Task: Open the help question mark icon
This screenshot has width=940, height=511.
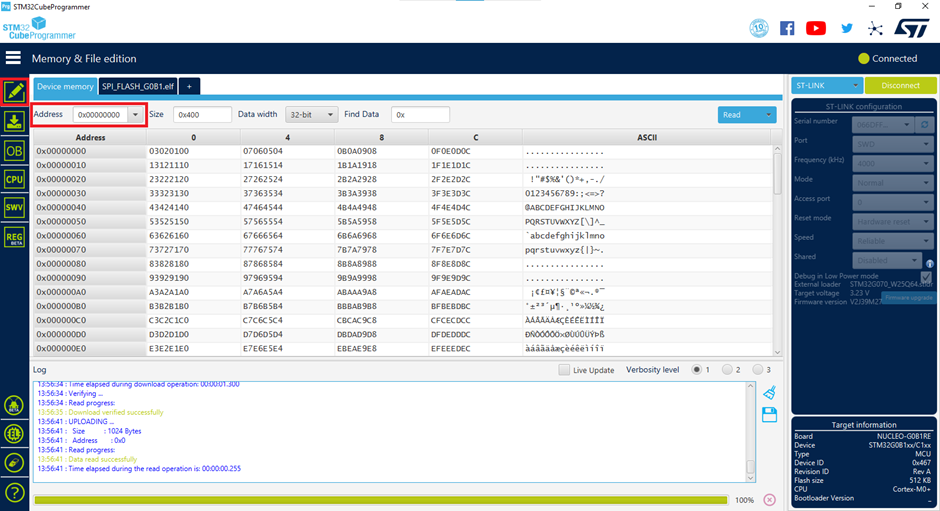Action: point(14,493)
